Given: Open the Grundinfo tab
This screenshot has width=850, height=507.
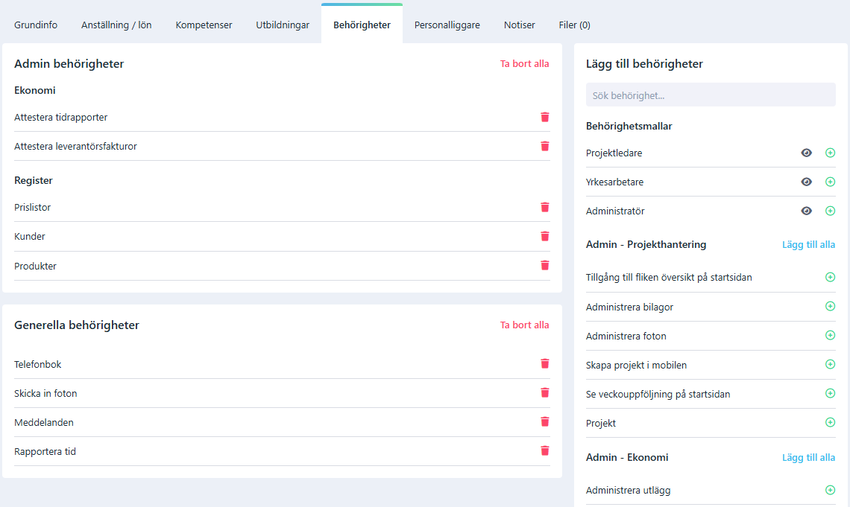Looking at the screenshot, I should [36, 25].
